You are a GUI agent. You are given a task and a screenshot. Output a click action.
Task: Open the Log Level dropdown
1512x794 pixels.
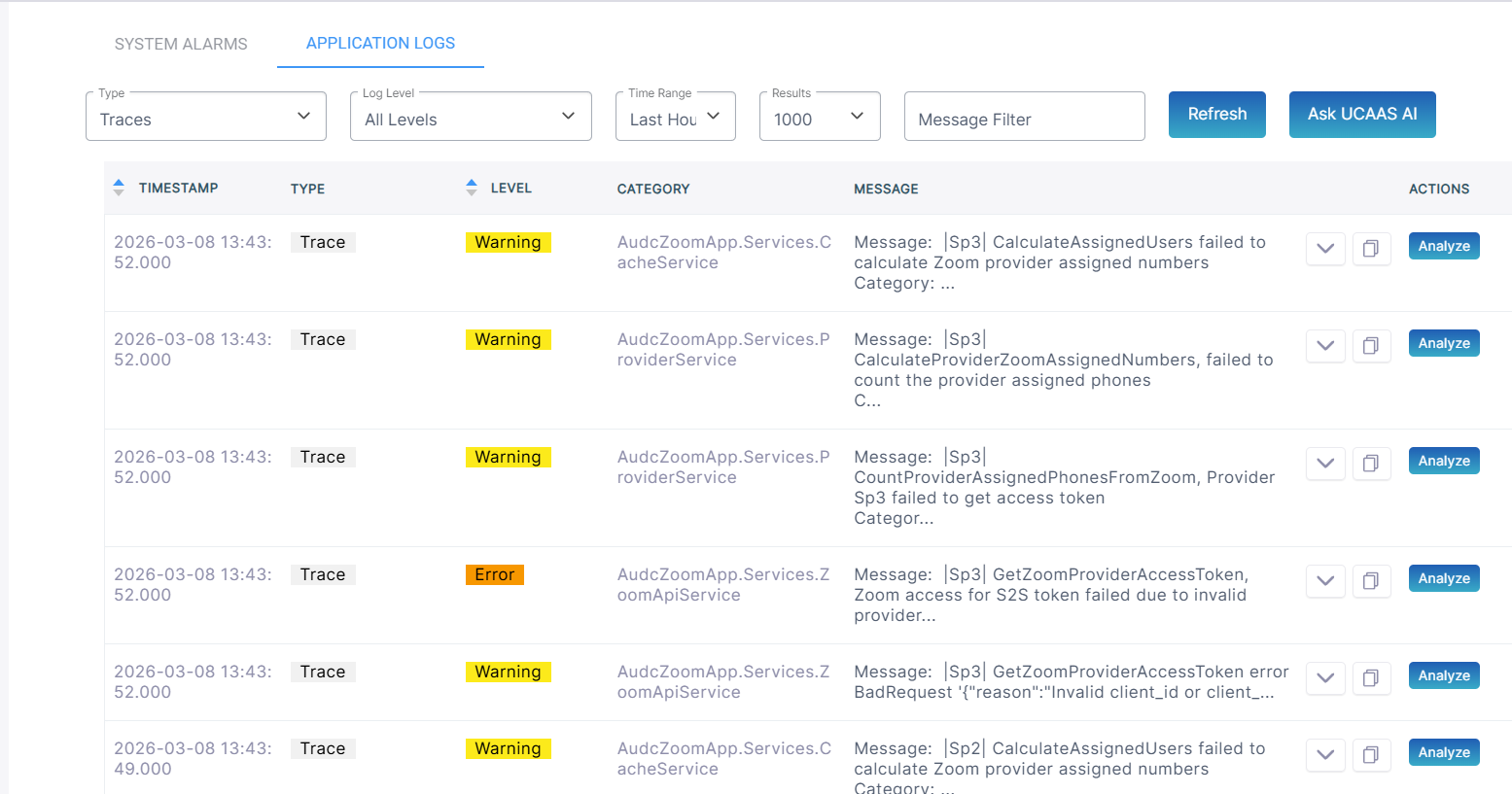(x=471, y=118)
